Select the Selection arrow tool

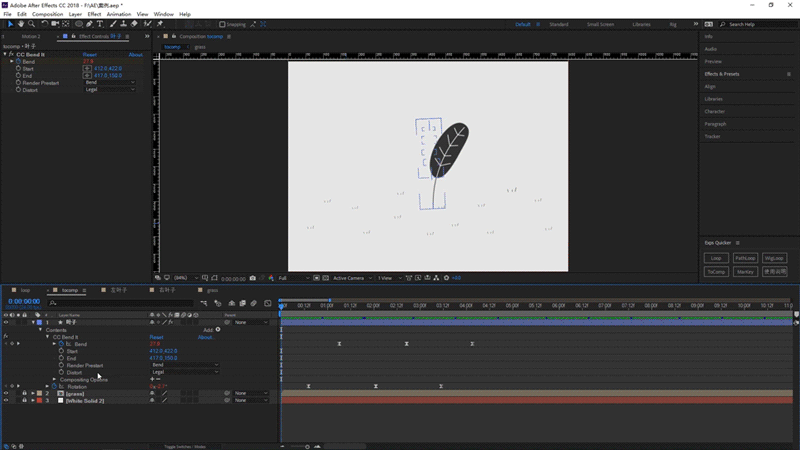(x=10, y=24)
